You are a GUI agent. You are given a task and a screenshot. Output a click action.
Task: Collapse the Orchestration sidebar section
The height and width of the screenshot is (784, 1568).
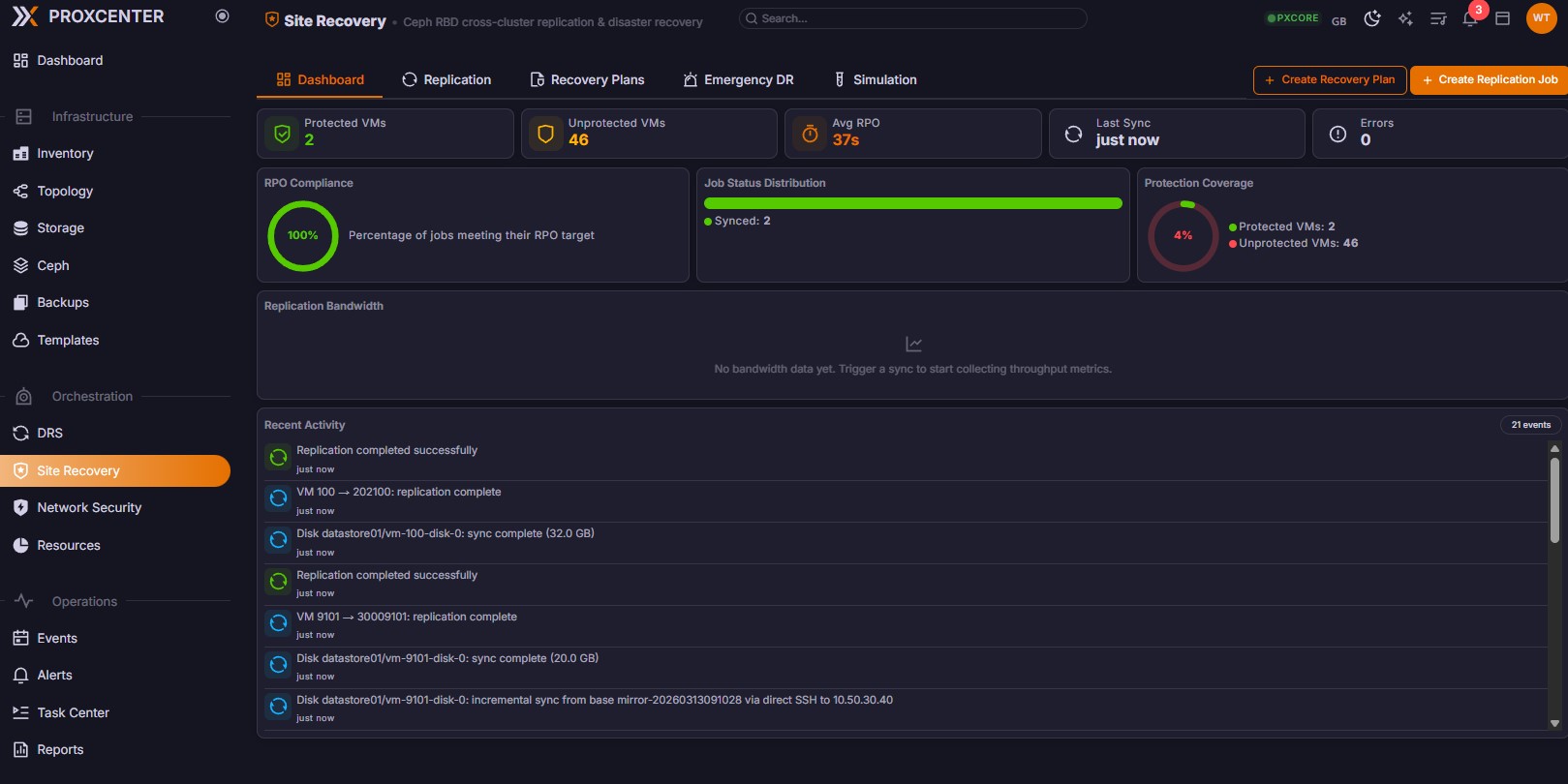pyautogui.click(x=92, y=396)
